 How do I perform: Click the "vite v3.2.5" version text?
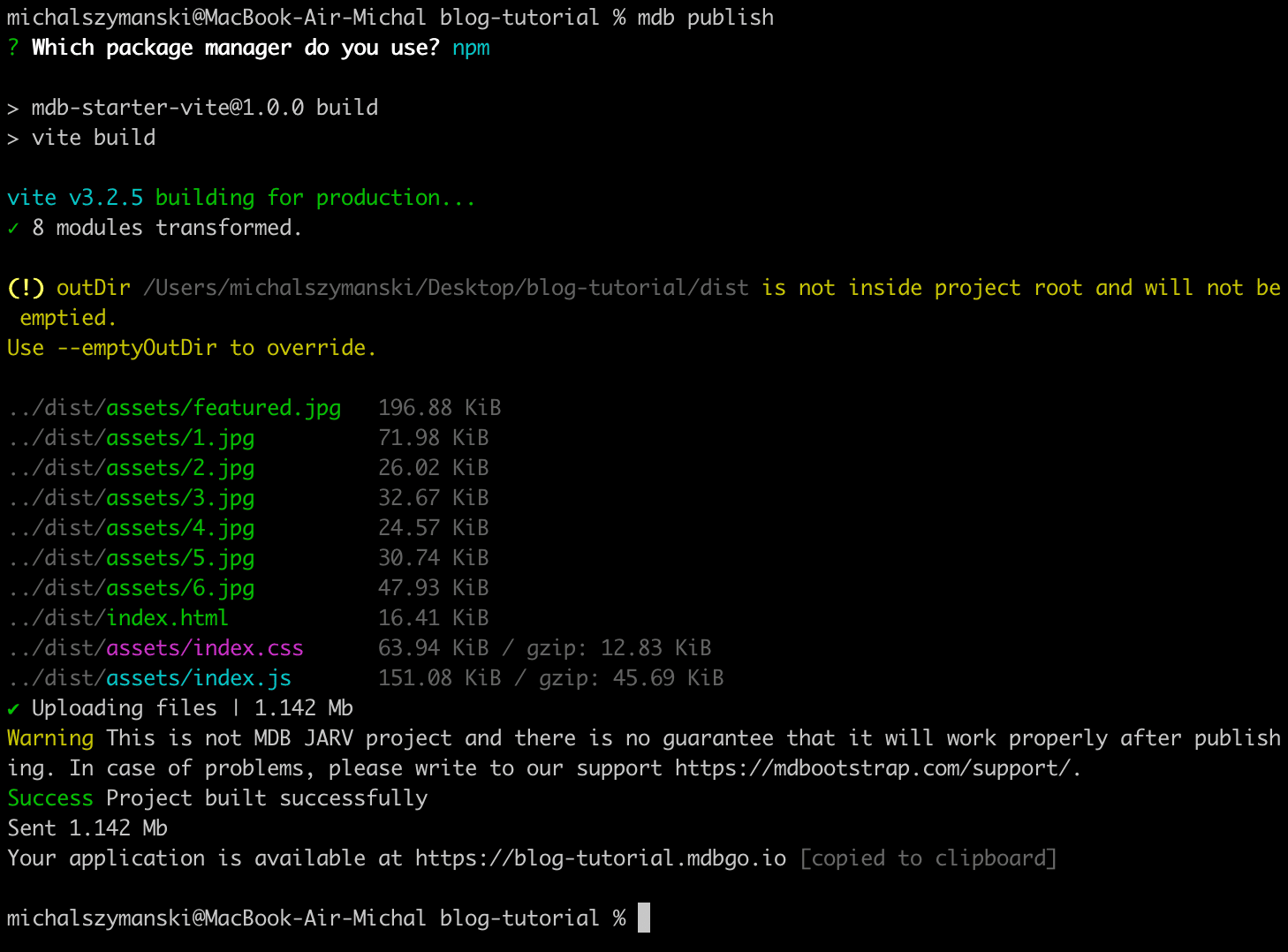coord(75,198)
